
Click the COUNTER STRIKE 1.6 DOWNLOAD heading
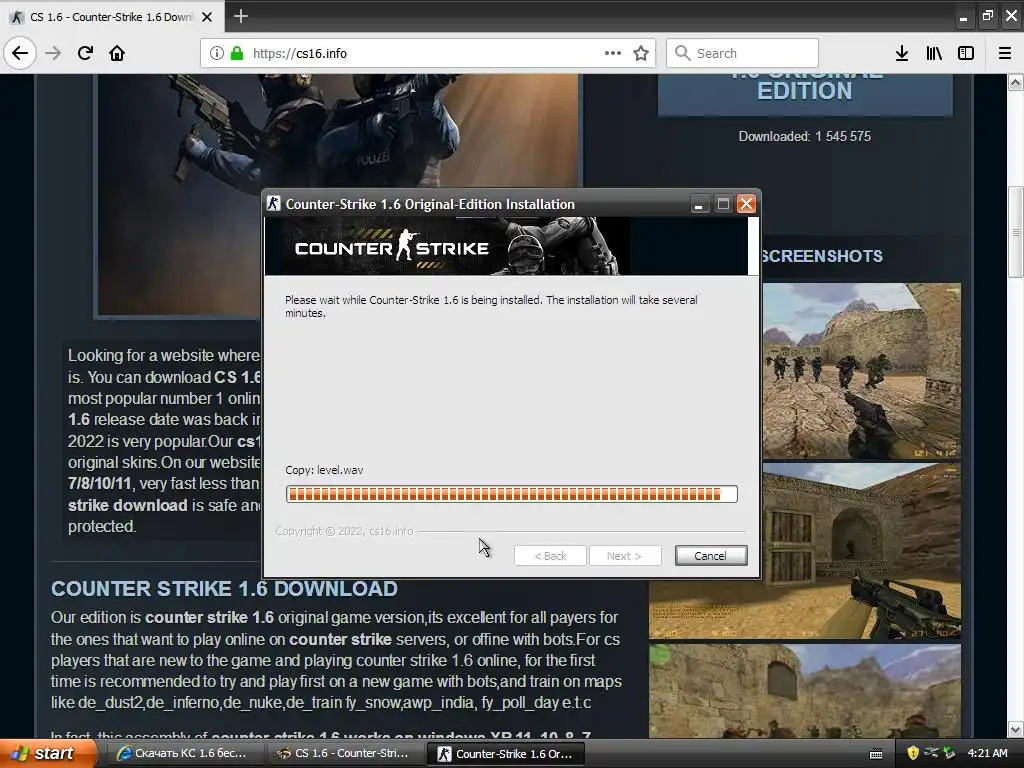224,588
